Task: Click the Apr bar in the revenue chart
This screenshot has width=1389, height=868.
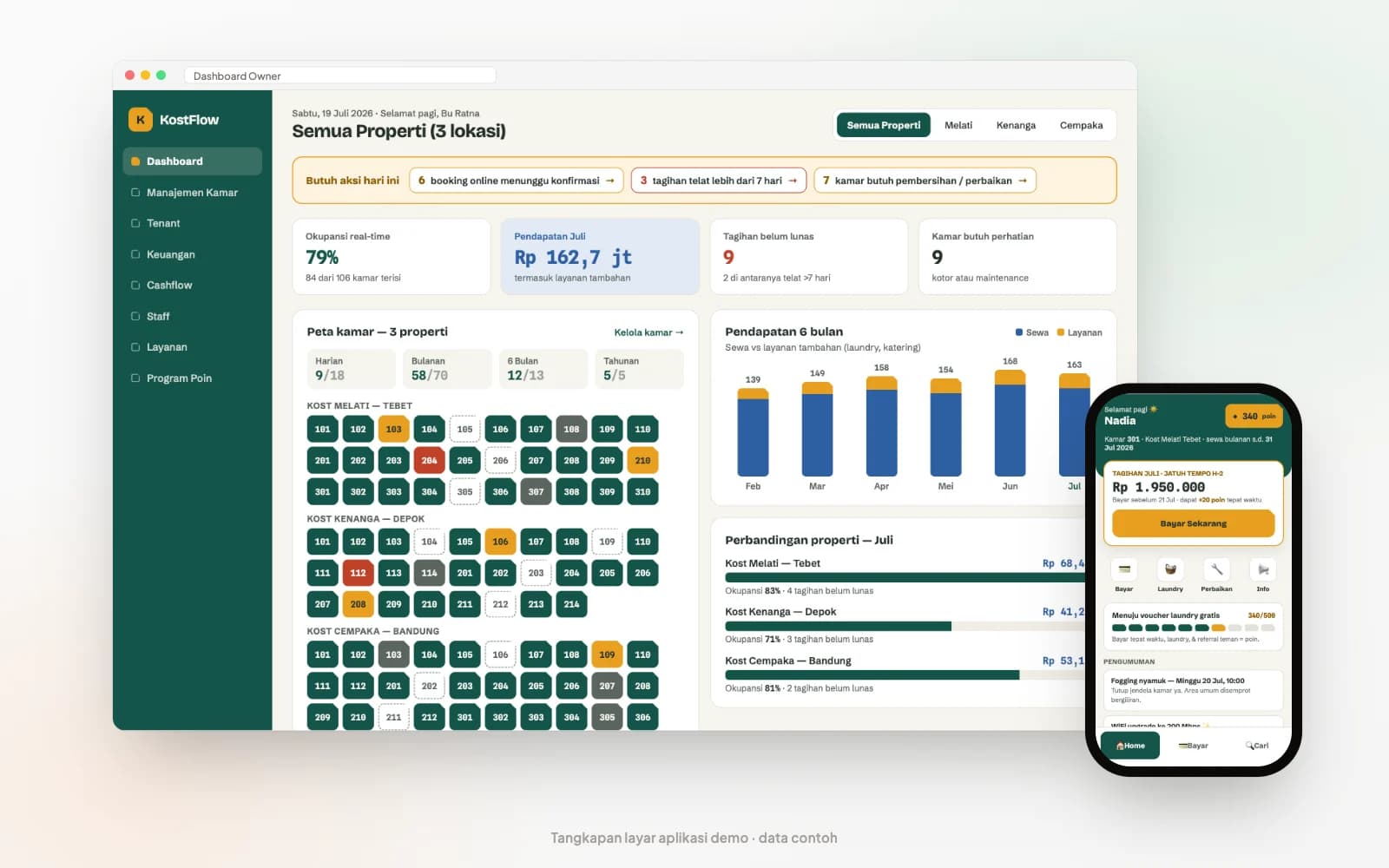Action: [x=881, y=426]
